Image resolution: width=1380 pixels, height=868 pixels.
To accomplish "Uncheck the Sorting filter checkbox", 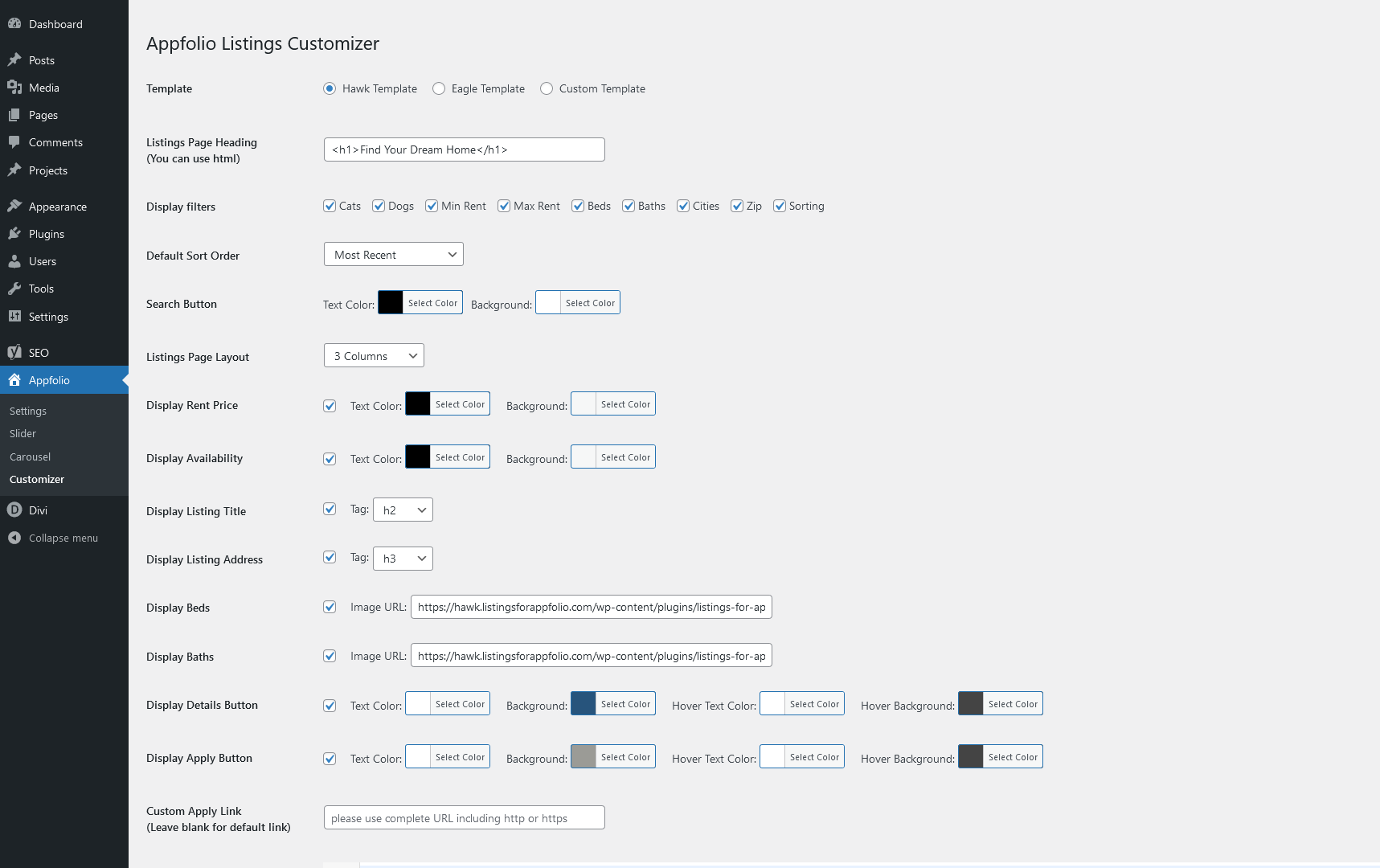I will (780, 206).
